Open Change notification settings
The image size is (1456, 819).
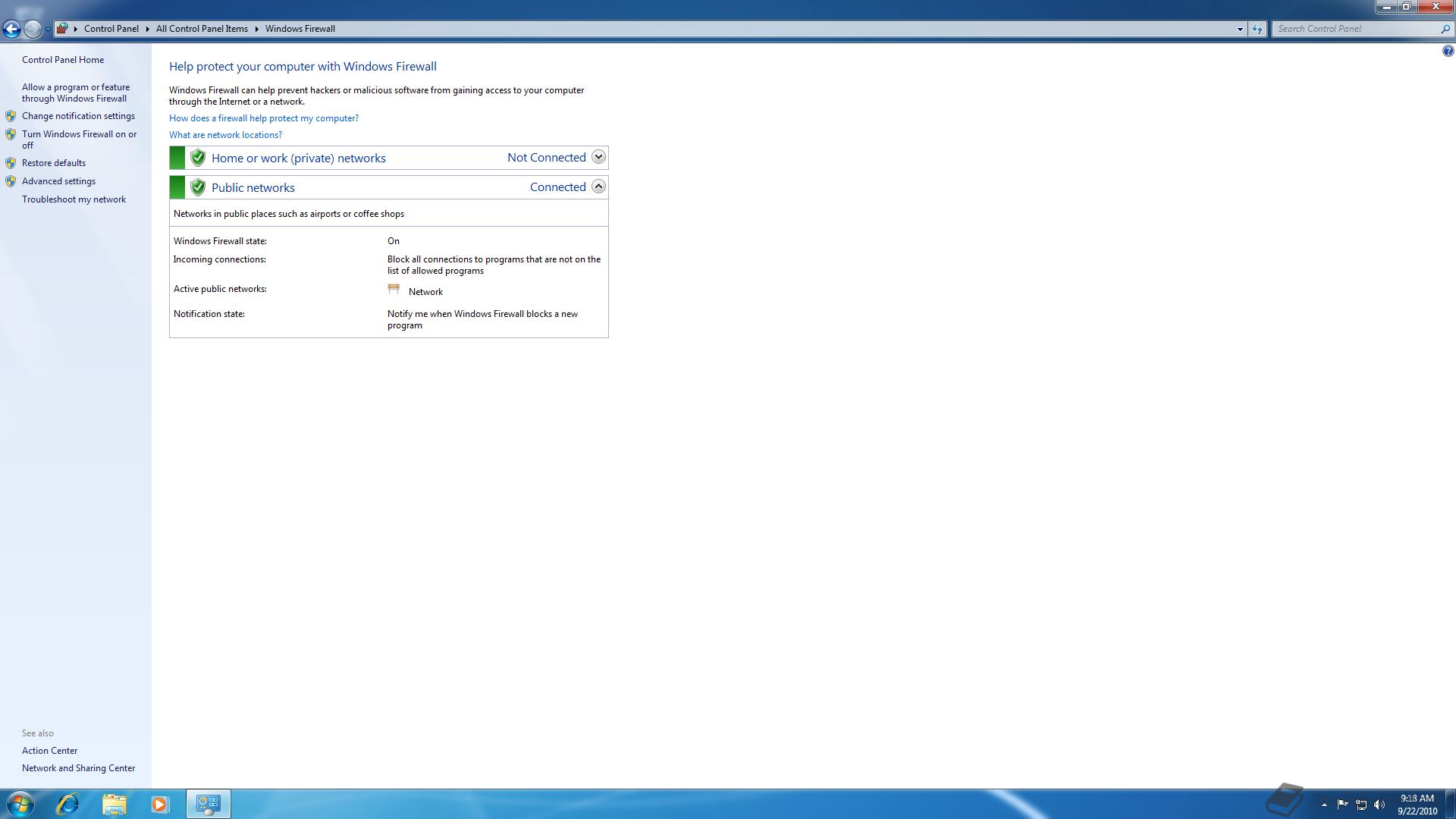pyautogui.click(x=78, y=116)
